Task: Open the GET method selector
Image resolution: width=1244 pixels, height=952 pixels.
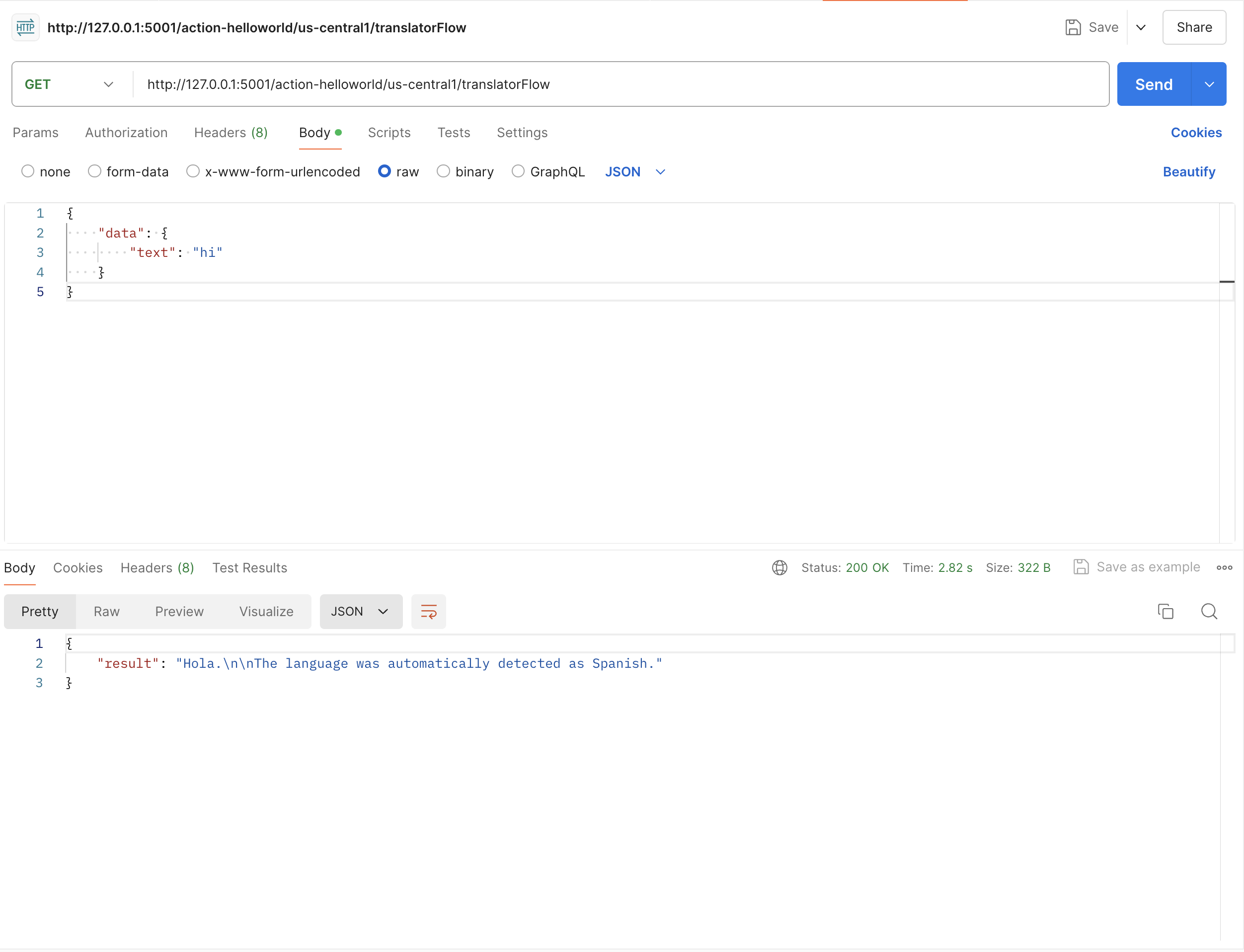Action: [x=68, y=84]
